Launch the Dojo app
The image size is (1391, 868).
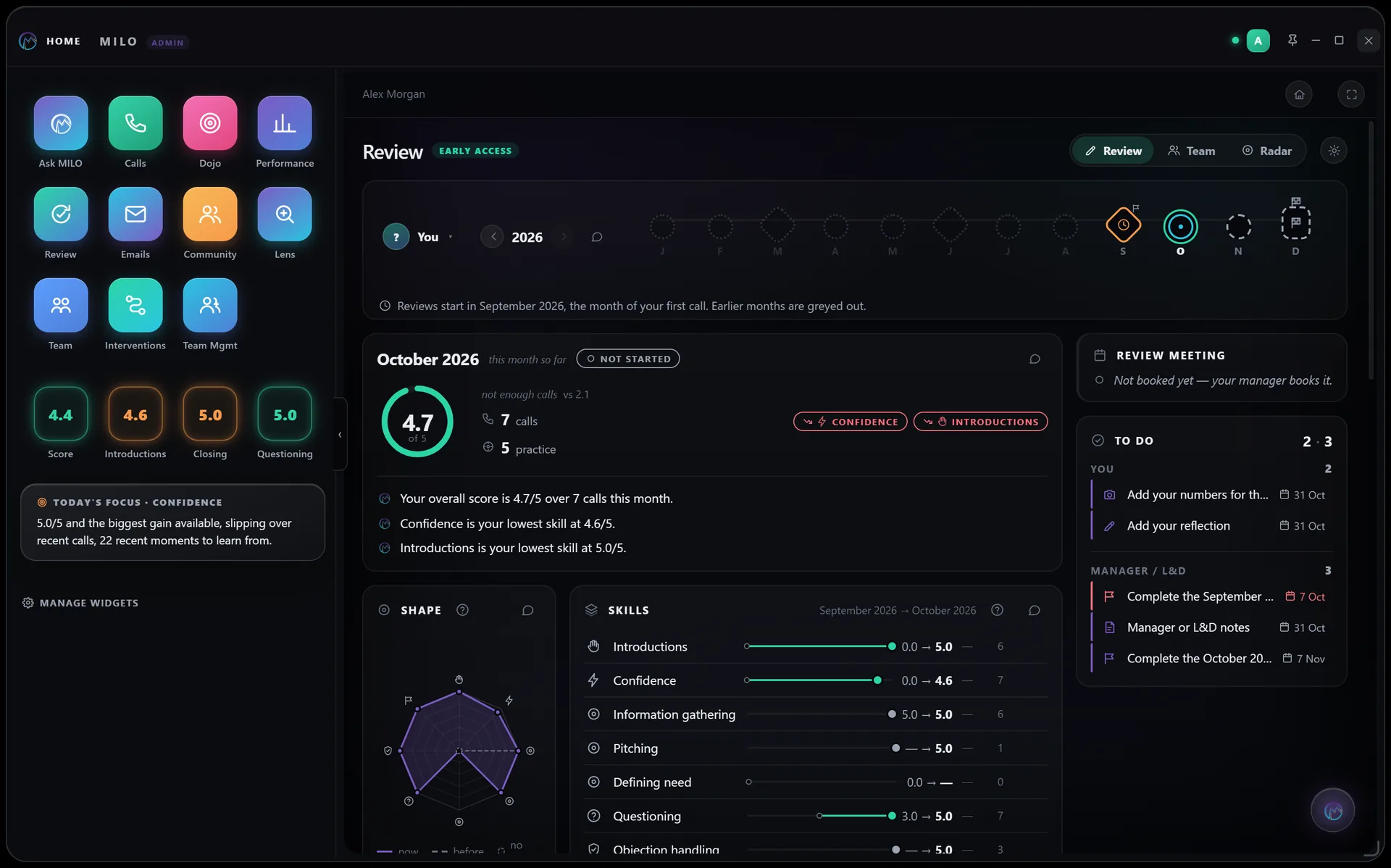point(210,123)
